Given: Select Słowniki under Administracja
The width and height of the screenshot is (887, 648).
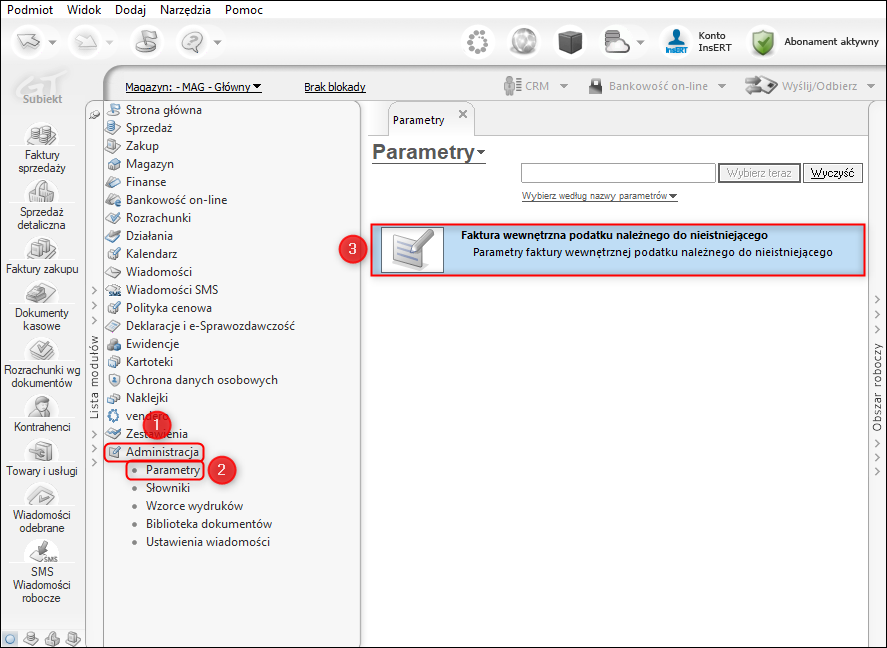Looking at the screenshot, I should pos(167,488).
